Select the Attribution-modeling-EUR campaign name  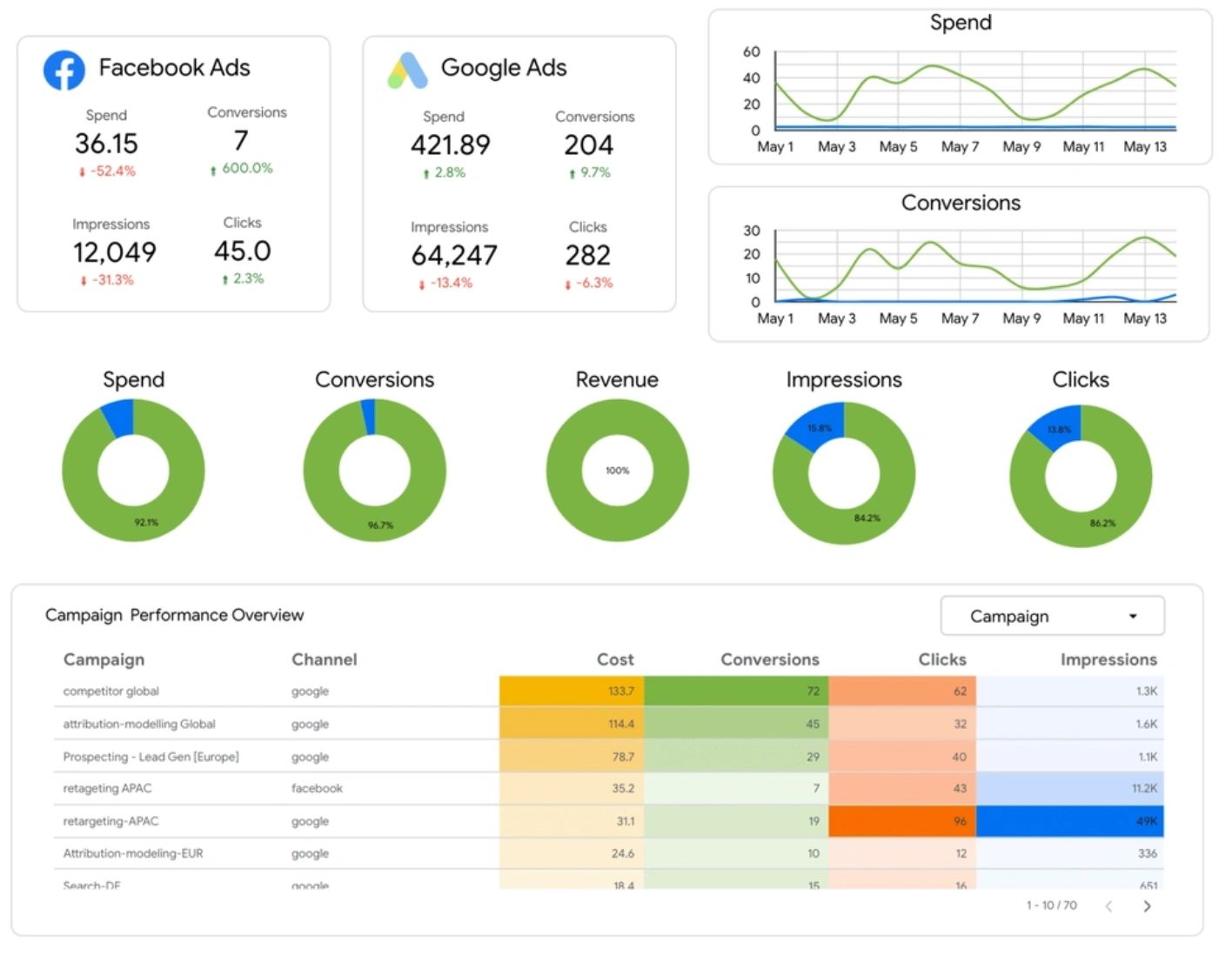[x=133, y=853]
